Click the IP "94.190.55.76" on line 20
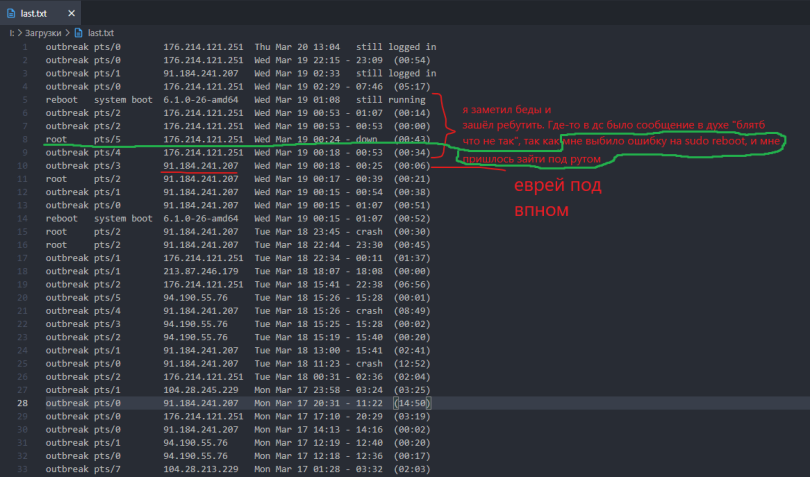810x477 pixels. pos(195,298)
